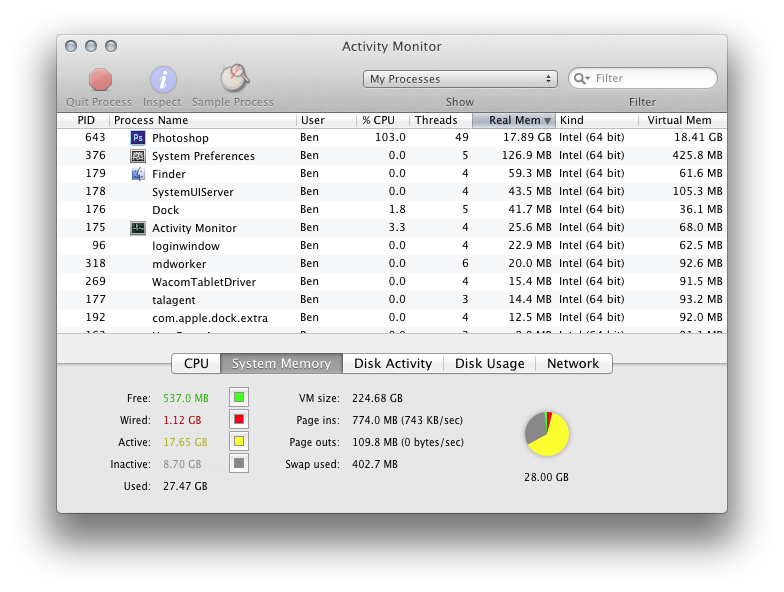784x592 pixels.
Task: Click System Preferences' 126.9 MB real memory
Action: (526, 155)
